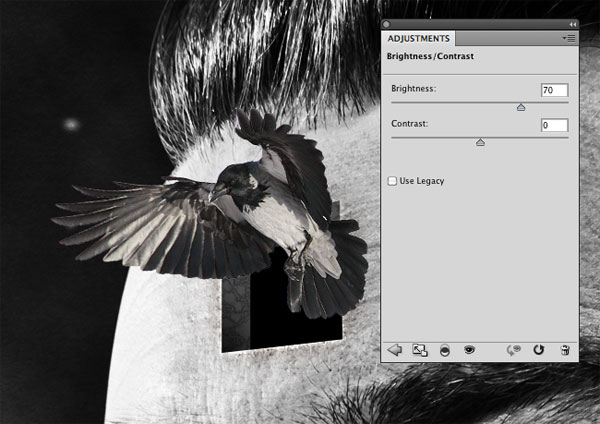Clip adjustment to layer below icon

tap(445, 350)
